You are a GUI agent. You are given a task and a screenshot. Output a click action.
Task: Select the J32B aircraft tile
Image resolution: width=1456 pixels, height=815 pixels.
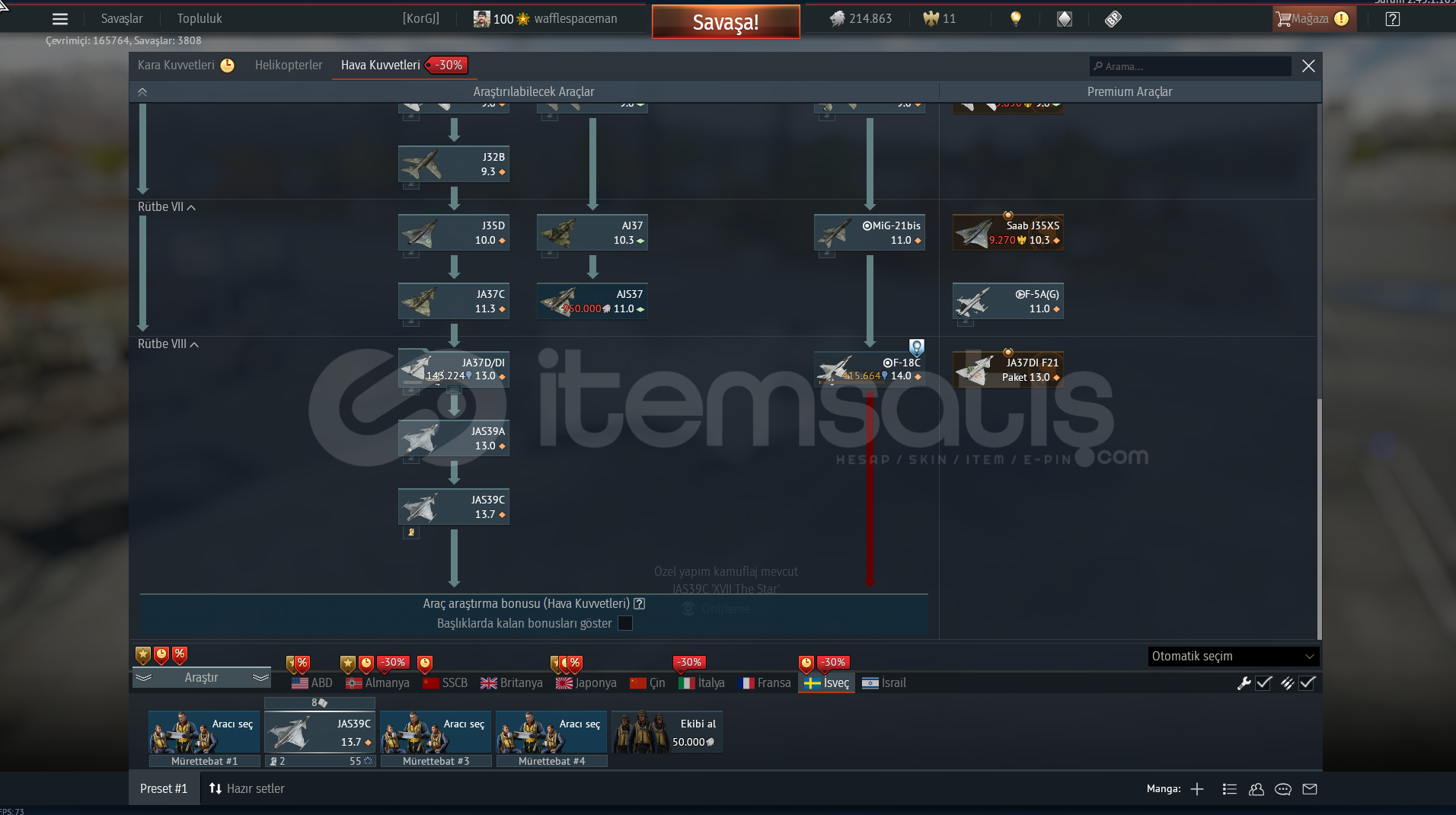[454, 164]
